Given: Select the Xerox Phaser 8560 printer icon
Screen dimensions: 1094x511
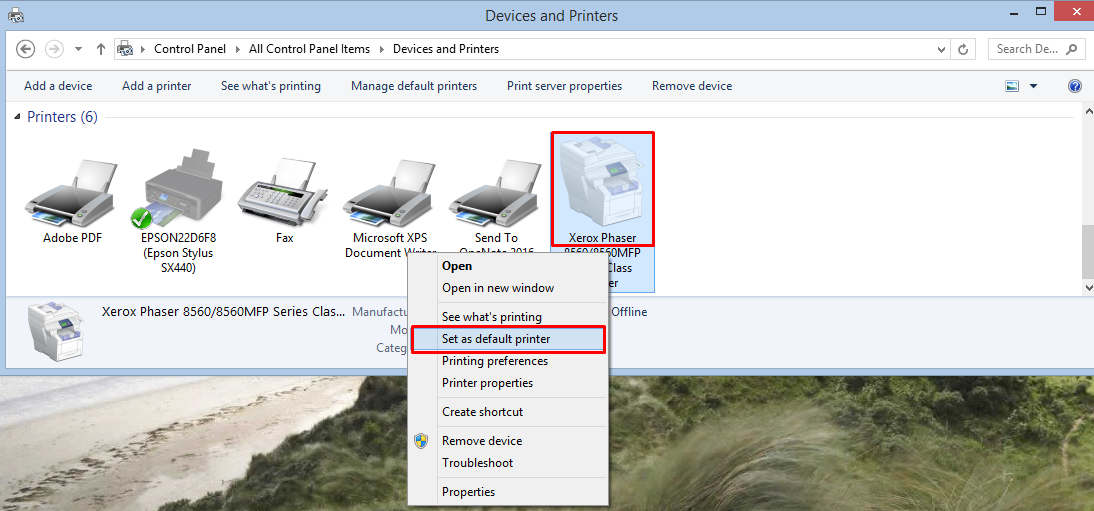Looking at the screenshot, I should [602, 180].
